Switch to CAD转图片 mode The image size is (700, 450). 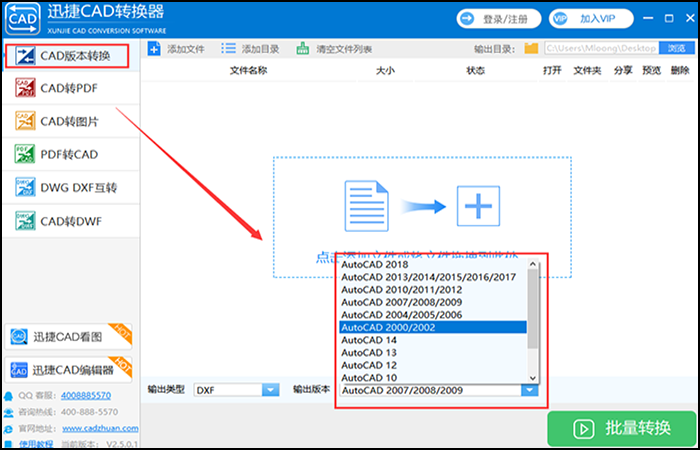coord(71,121)
